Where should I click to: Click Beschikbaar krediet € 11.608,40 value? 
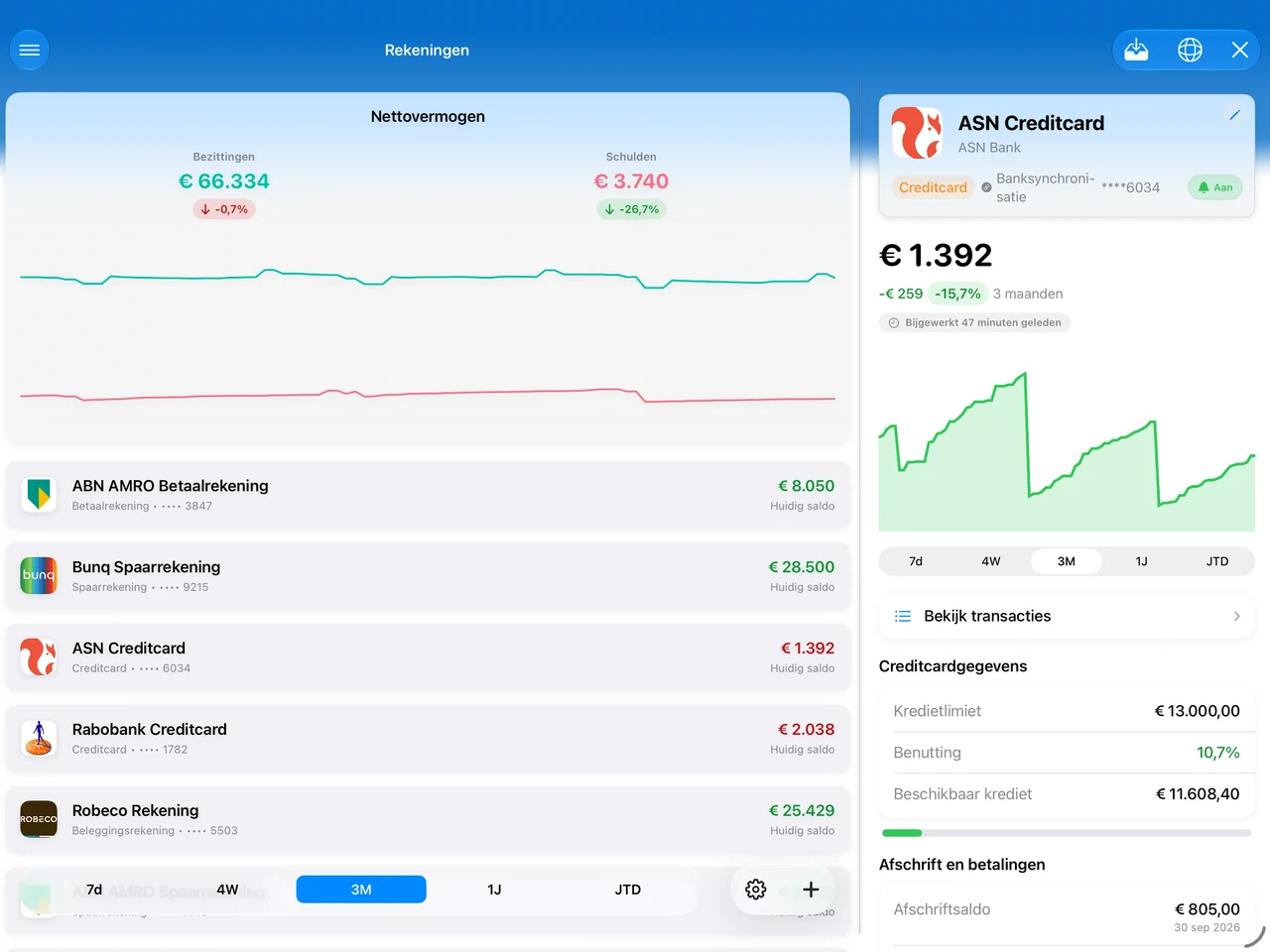(x=1198, y=794)
